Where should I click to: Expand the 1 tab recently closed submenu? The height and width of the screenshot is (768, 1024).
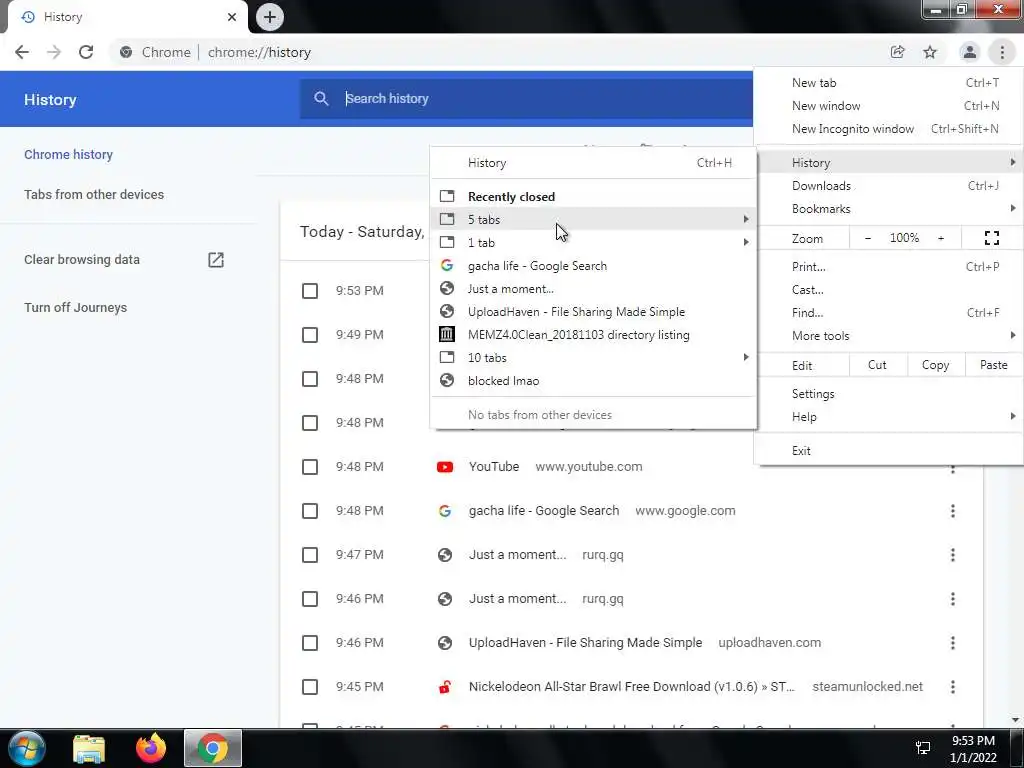click(593, 243)
